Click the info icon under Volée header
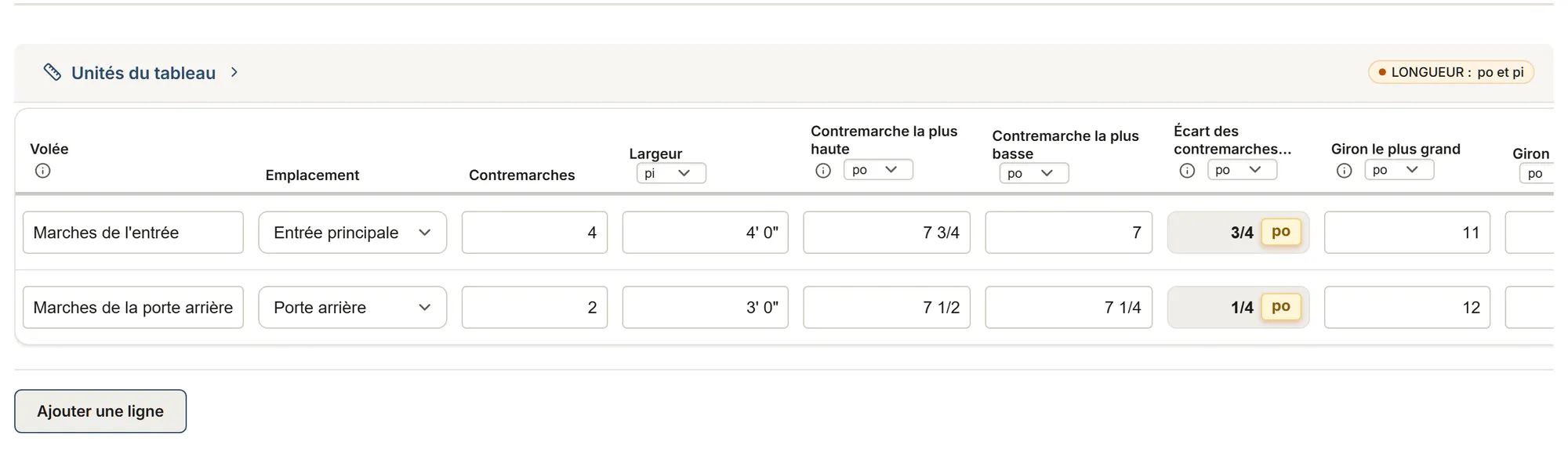1568x466 pixels. point(43,171)
